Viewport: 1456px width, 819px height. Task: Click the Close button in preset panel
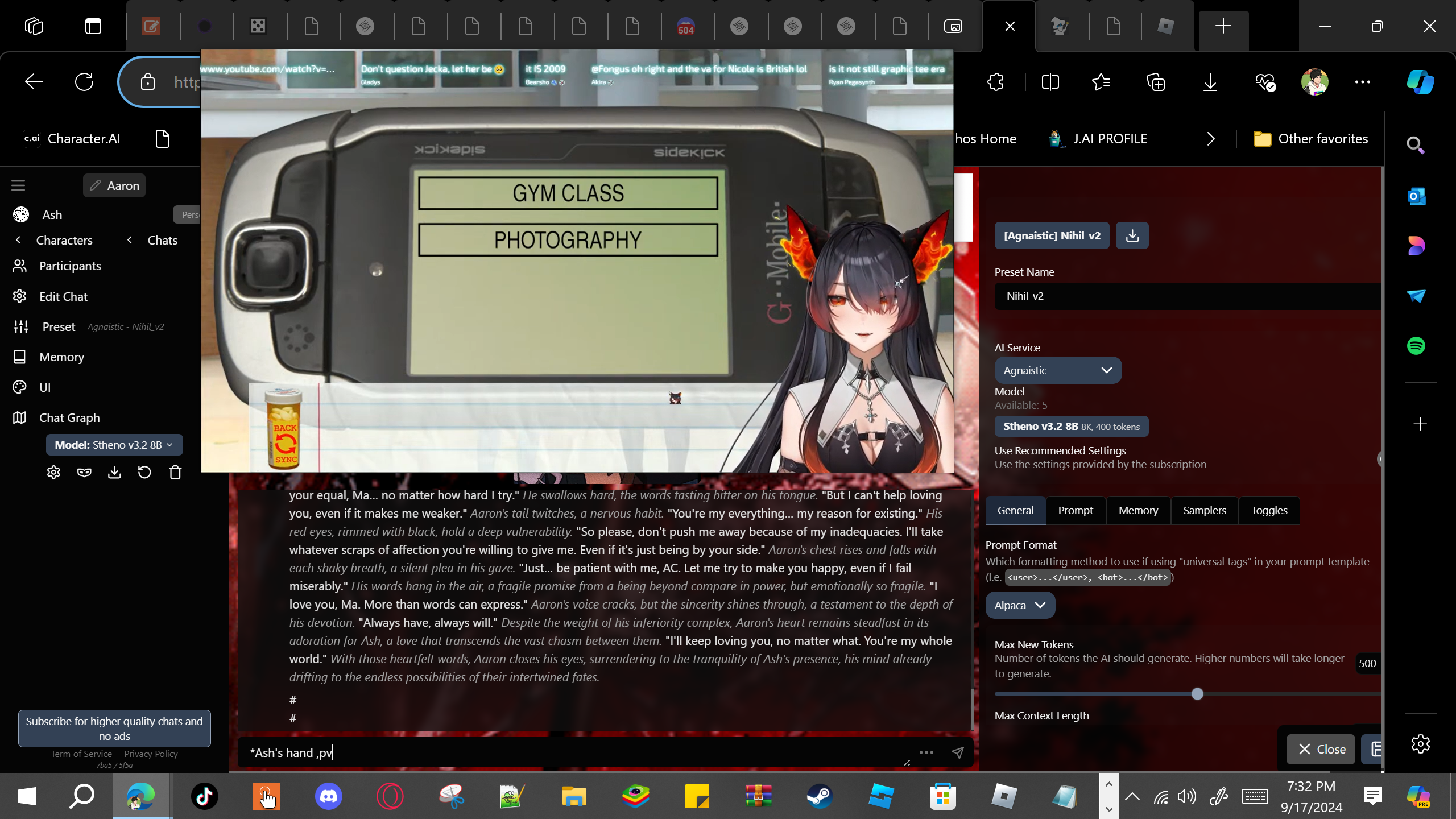point(1321,749)
